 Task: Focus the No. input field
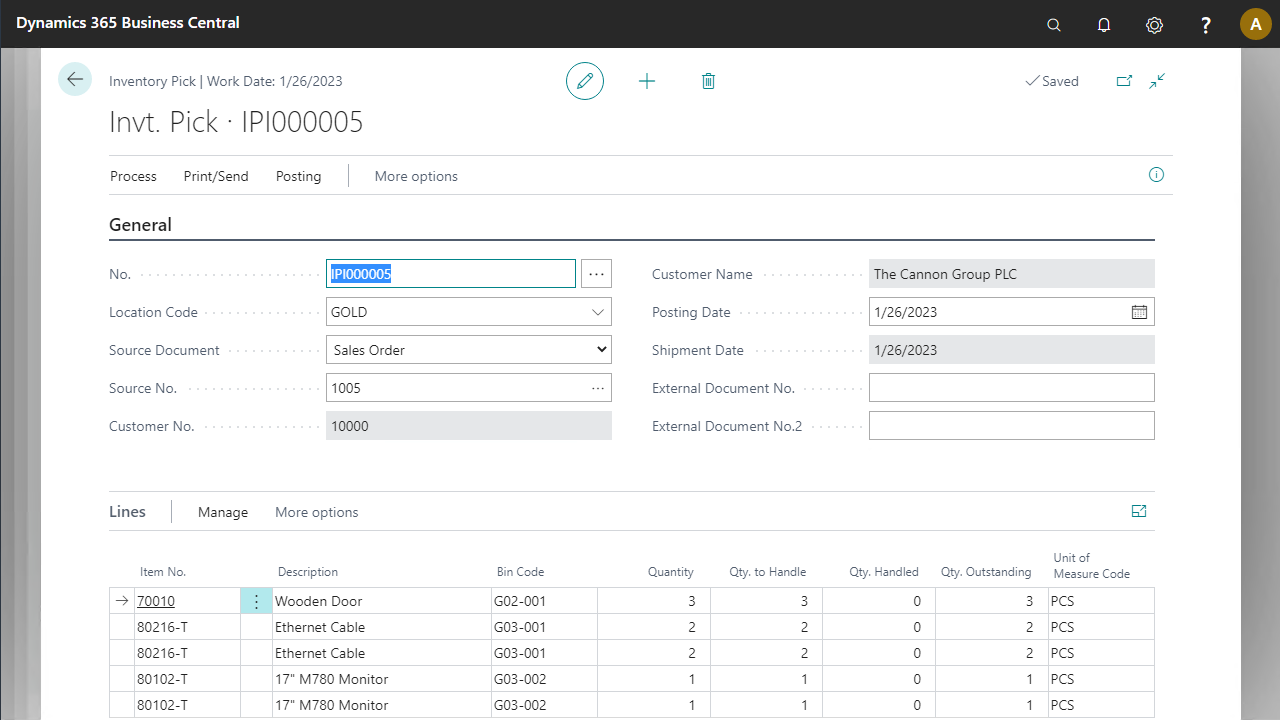coord(451,274)
